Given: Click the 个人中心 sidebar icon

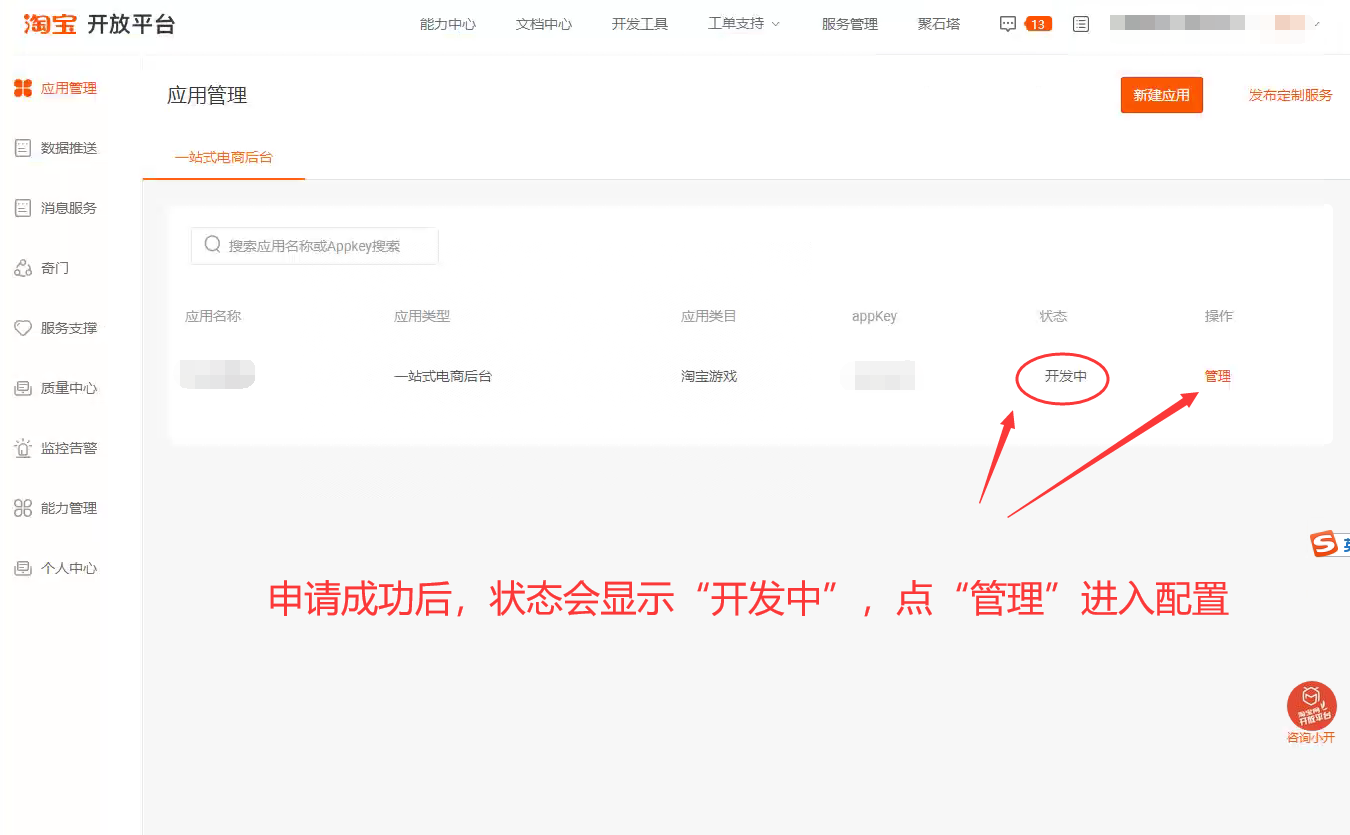Looking at the screenshot, I should [x=23, y=568].
